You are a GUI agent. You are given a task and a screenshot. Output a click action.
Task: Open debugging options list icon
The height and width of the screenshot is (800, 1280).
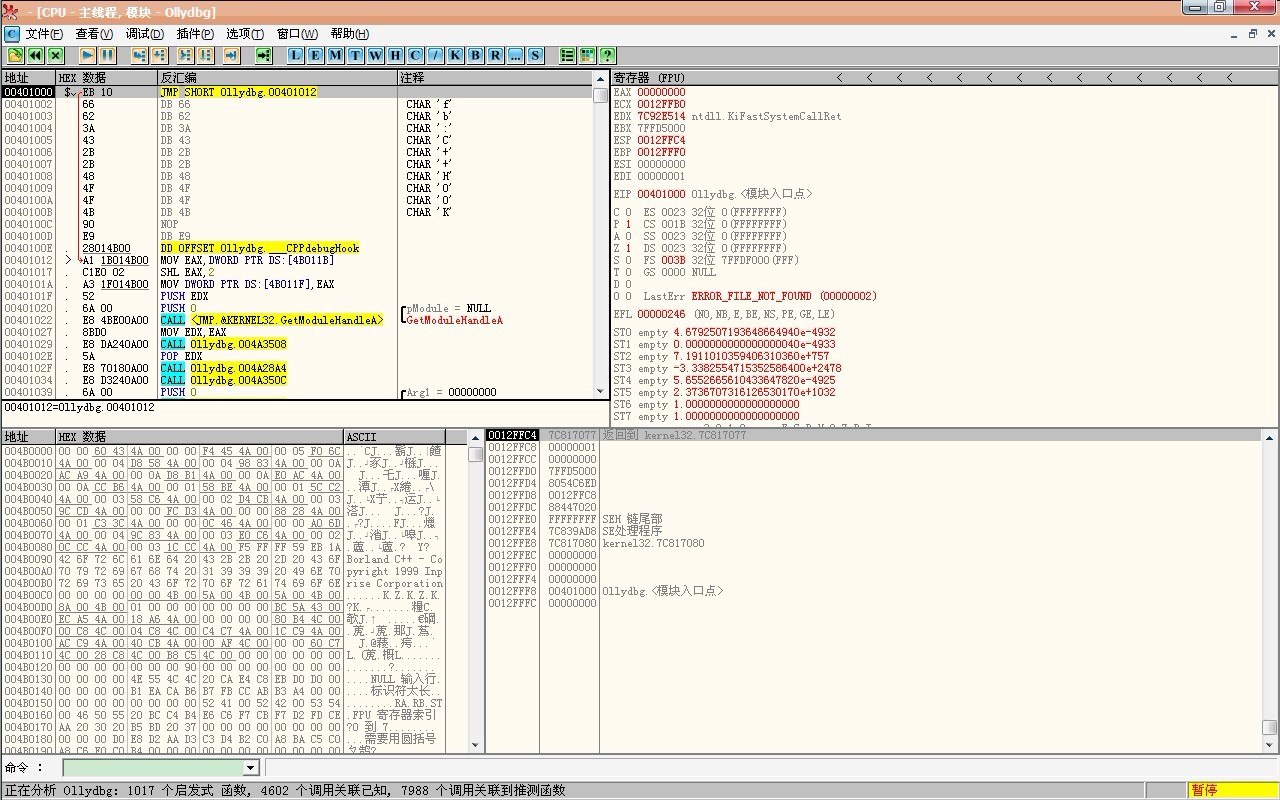click(x=568, y=55)
